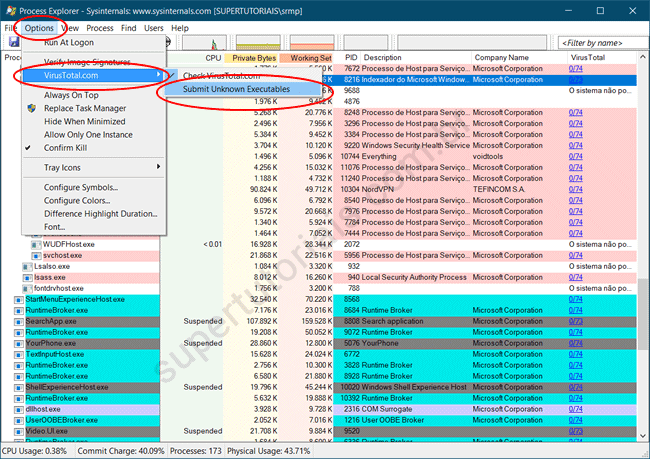
Task: Click the SearchApp.exe process icon
Action: tap(19, 321)
